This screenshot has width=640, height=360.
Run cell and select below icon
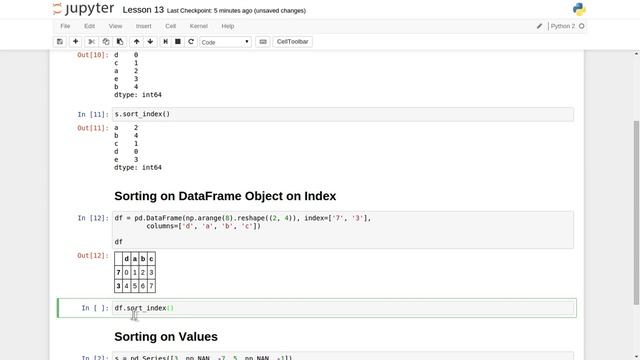[x=165, y=42]
